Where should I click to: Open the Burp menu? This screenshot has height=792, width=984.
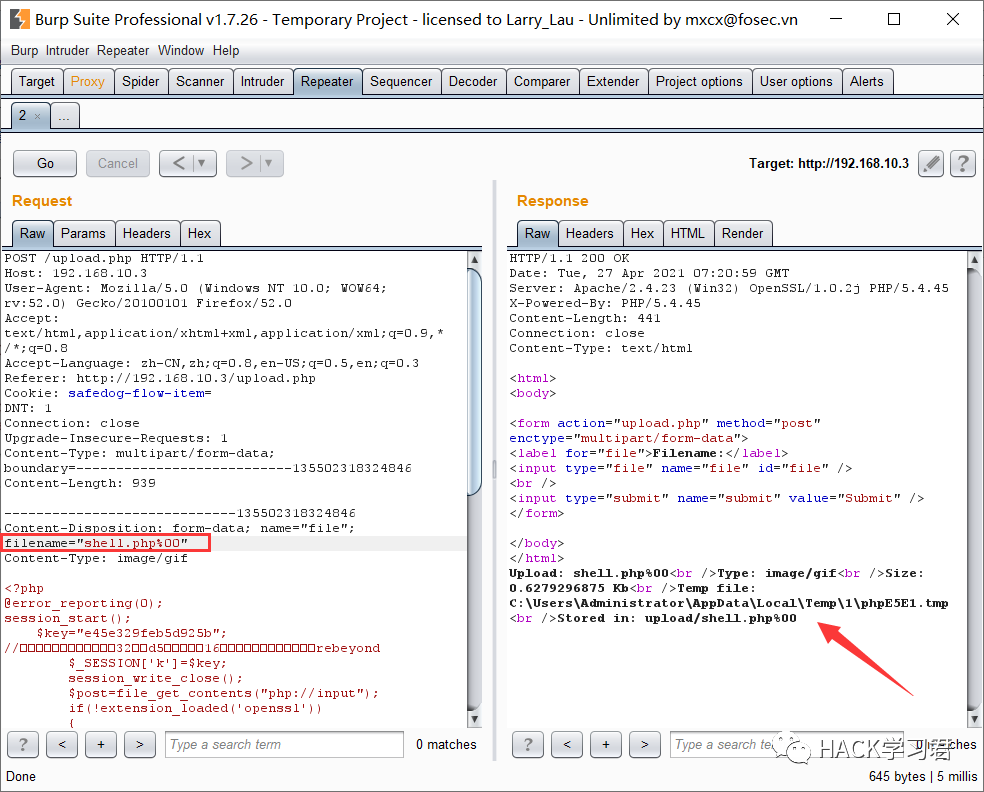tap(24, 51)
